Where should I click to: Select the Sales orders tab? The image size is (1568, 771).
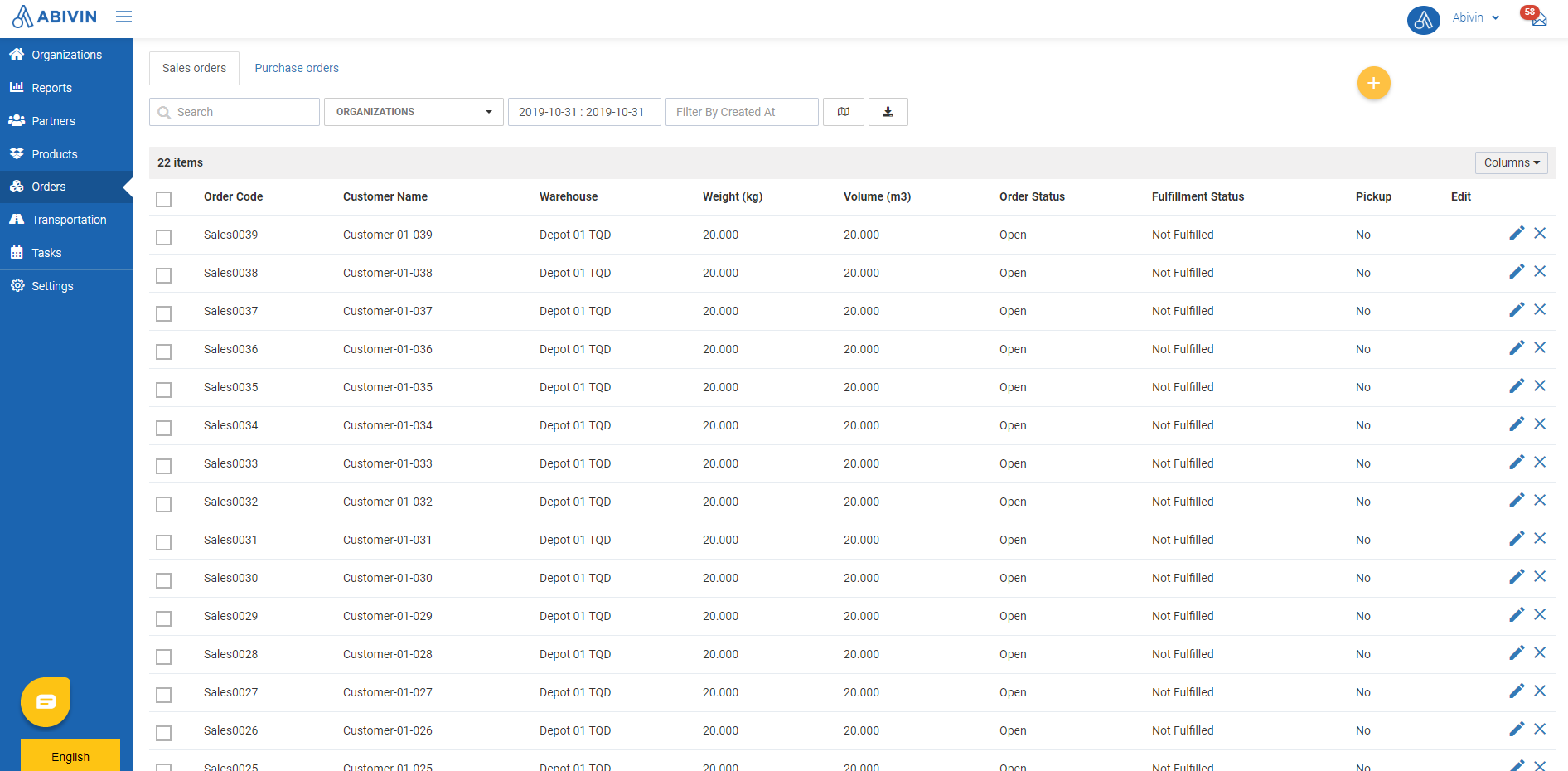194,68
